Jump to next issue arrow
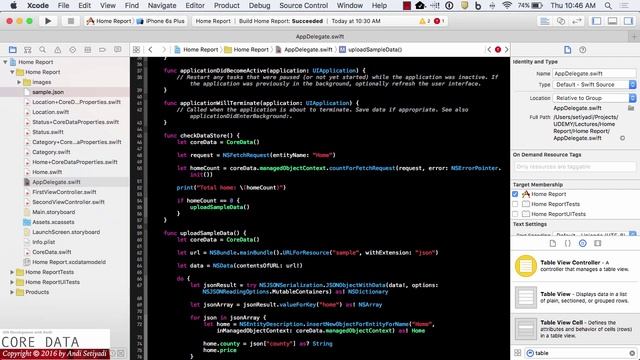Screen dimensions: 640x360 507,50
